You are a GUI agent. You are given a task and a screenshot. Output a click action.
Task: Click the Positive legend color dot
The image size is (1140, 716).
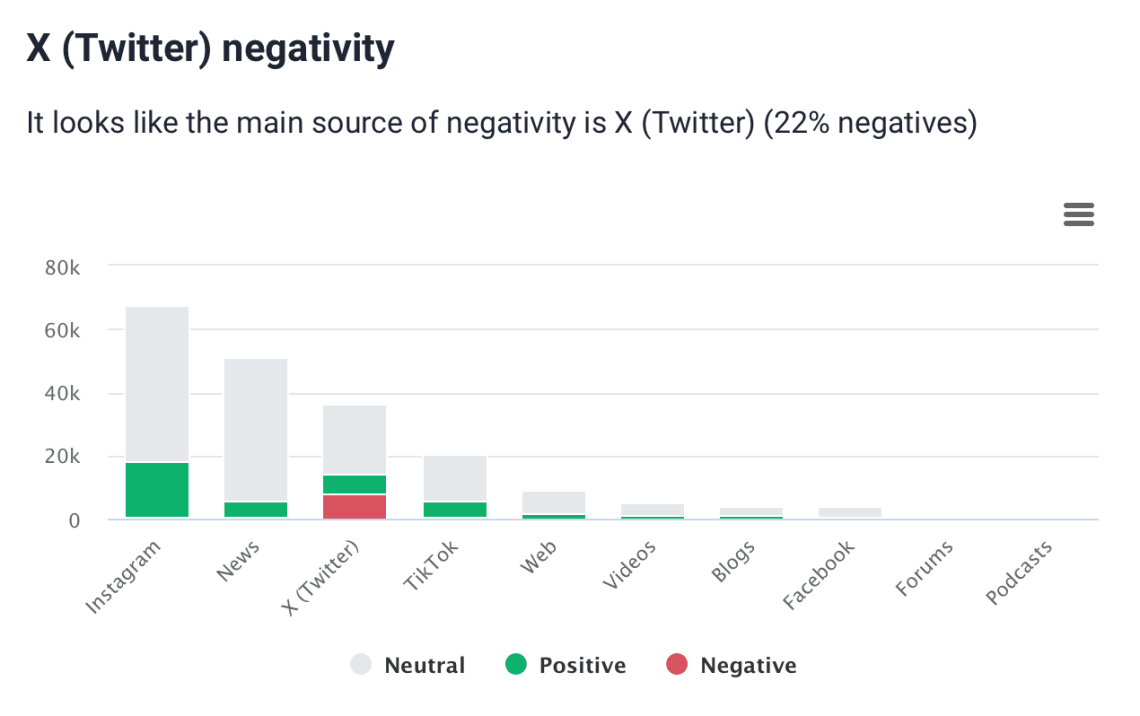[515, 665]
